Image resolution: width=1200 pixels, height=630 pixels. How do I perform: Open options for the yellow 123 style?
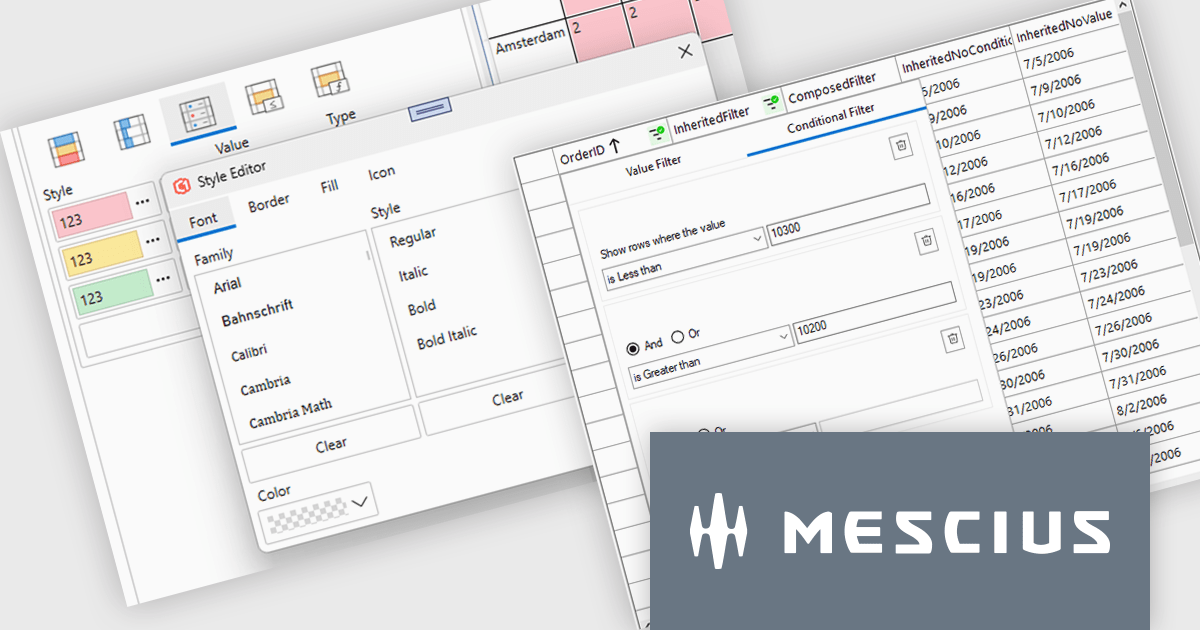pyautogui.click(x=153, y=240)
